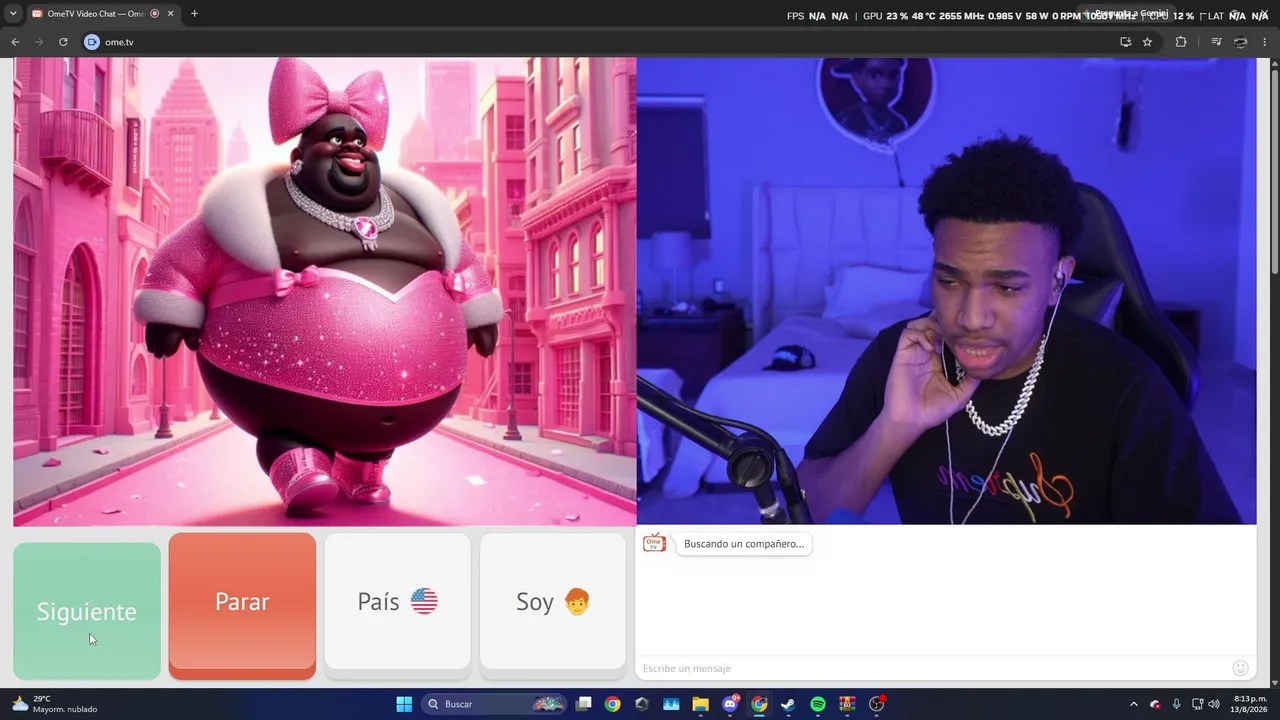Open the weather widget showing 29°C
The image size is (1280, 720).
(55, 704)
